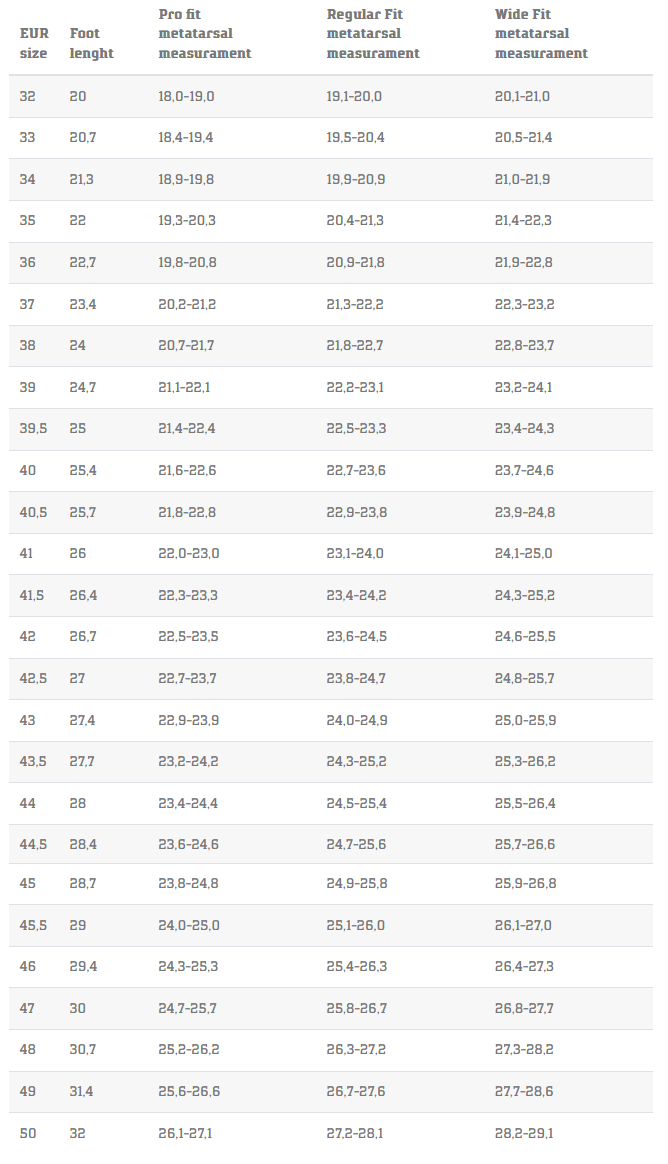Select Pro fit value 22,0-23,0

[189, 554]
